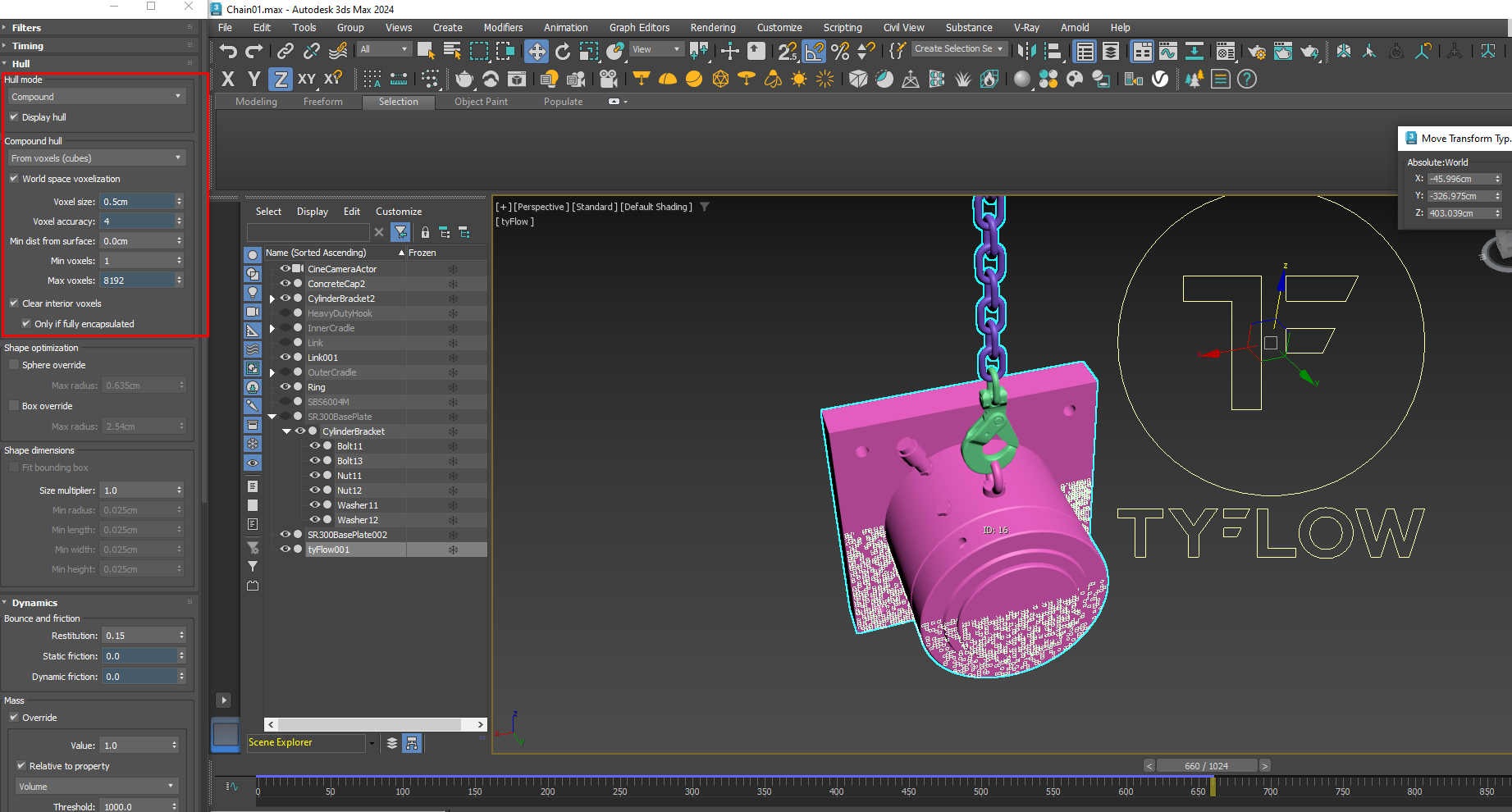The height and width of the screenshot is (812, 1512).
Task: Open the Material Editor sphere icon
Action: click(1021, 79)
